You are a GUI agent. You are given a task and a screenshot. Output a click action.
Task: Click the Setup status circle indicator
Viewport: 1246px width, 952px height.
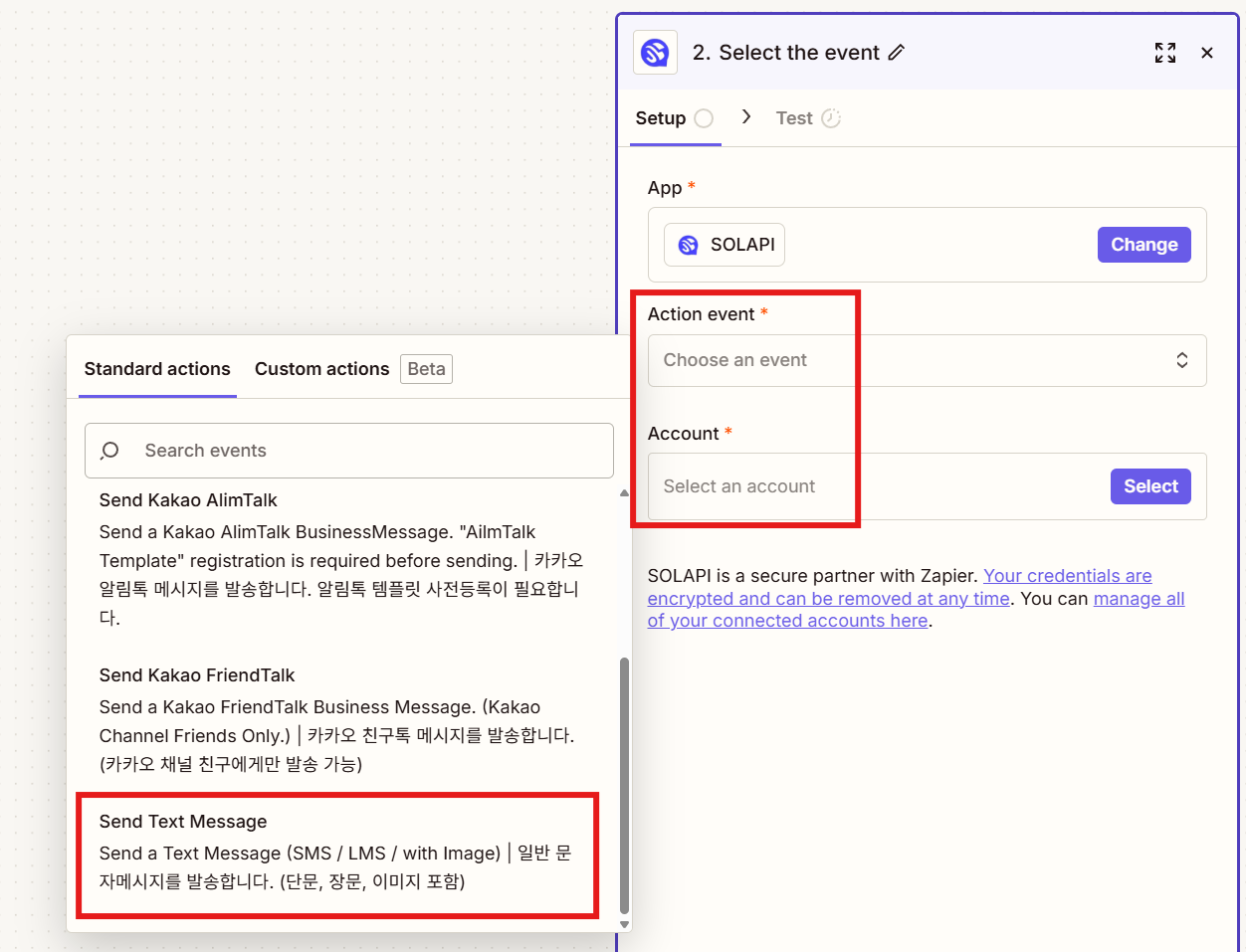coord(704,118)
